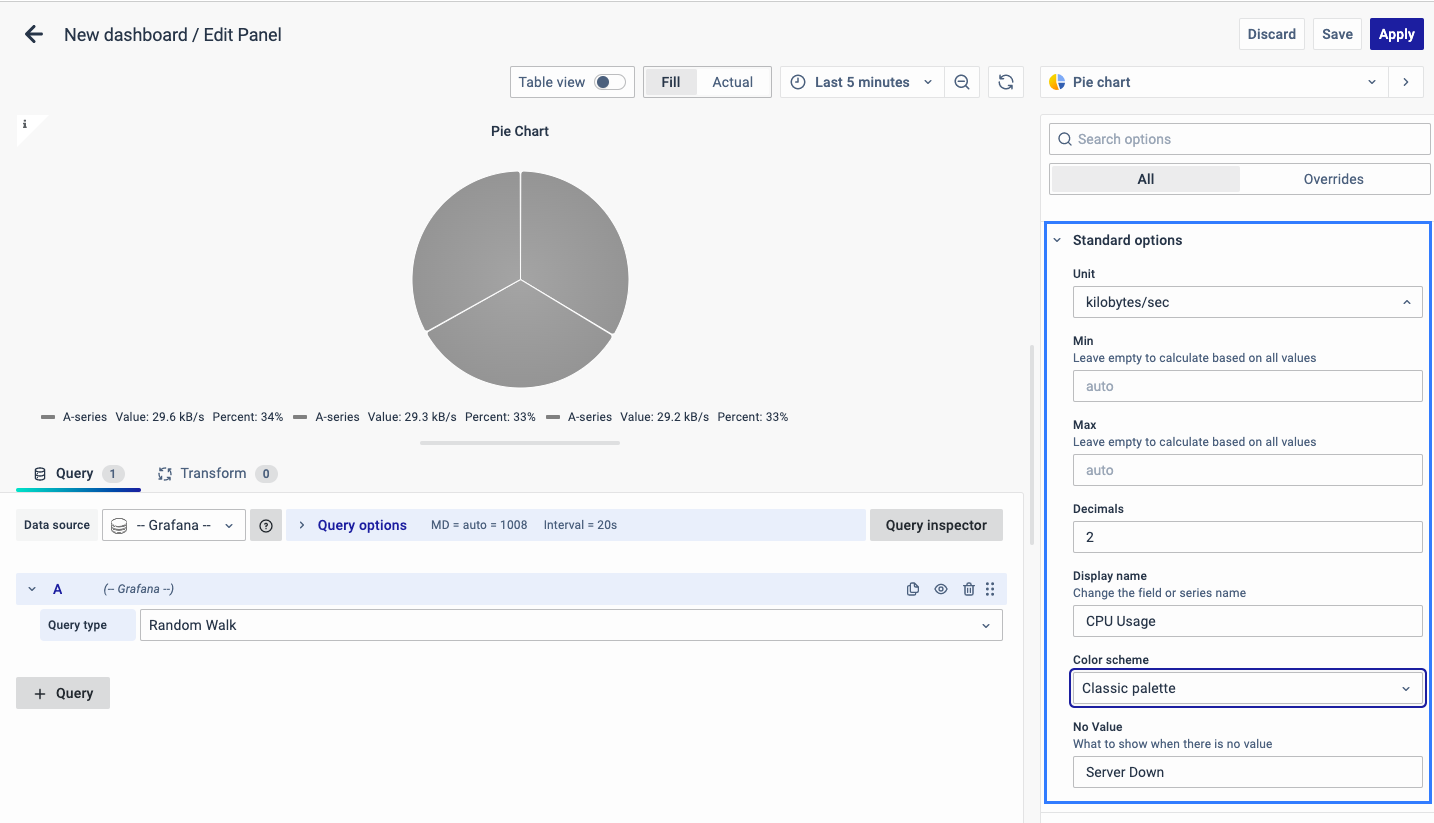1434x823 pixels.
Task: Open the Unit dropdown showing kilobytes/sec
Action: (1247, 302)
